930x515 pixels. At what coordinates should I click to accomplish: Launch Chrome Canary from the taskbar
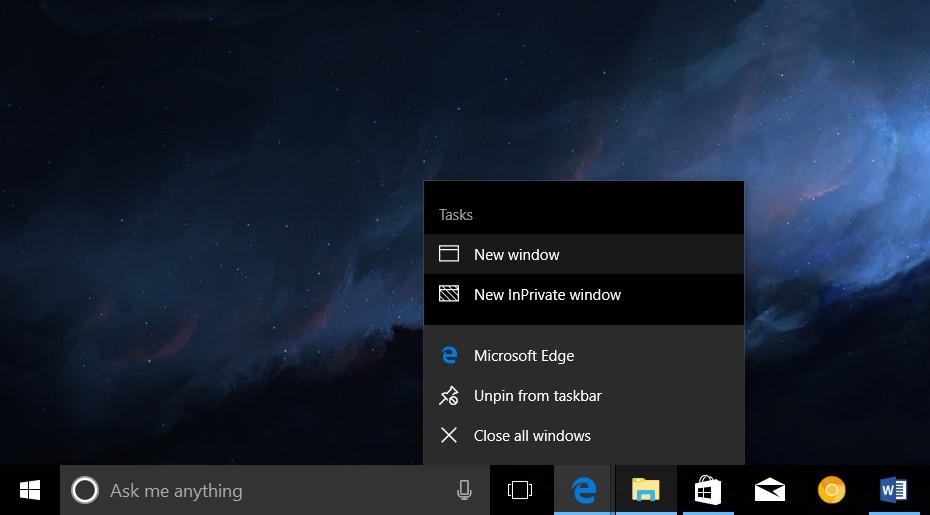pos(831,490)
